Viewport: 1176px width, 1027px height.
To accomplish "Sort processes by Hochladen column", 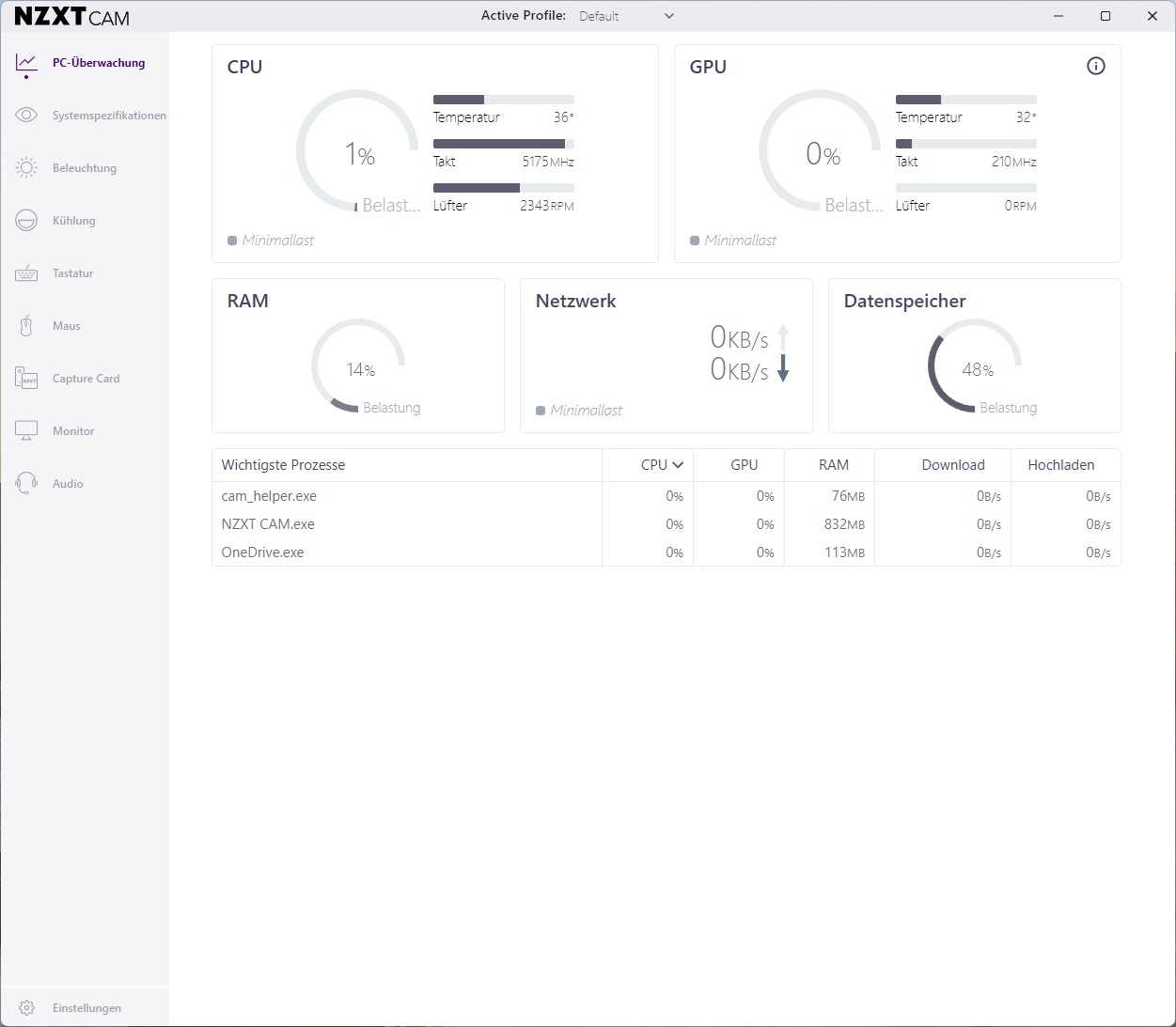I will pyautogui.click(x=1061, y=465).
